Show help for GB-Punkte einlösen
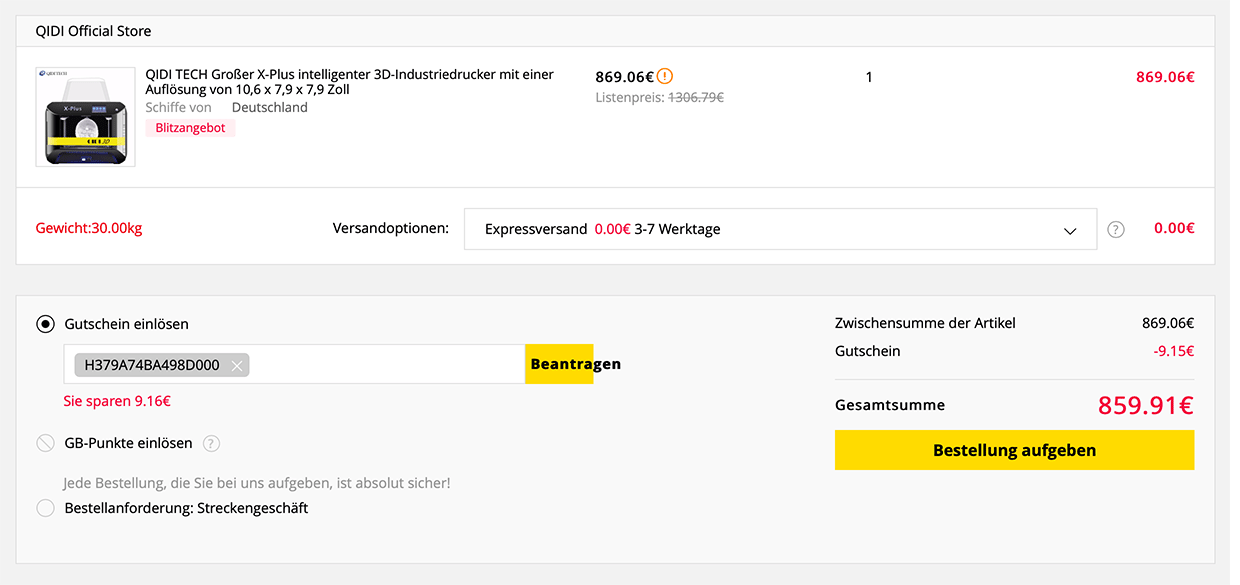Image resolution: width=1240 pixels, height=585 pixels. 211,444
